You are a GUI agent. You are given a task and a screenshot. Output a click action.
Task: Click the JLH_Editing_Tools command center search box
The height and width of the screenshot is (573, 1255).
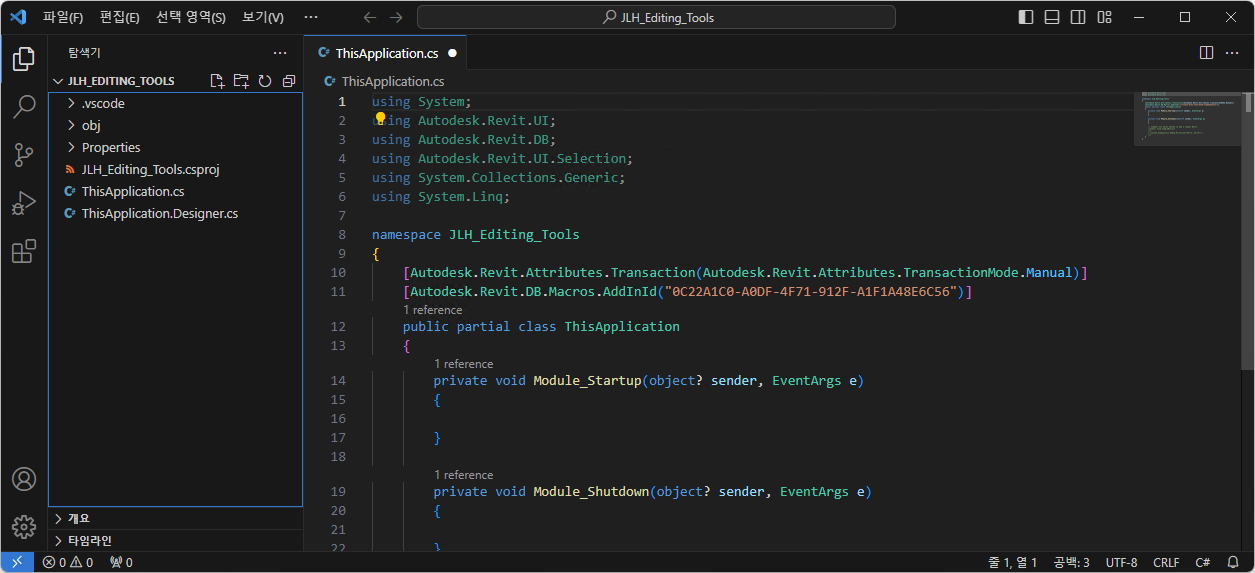tap(656, 17)
